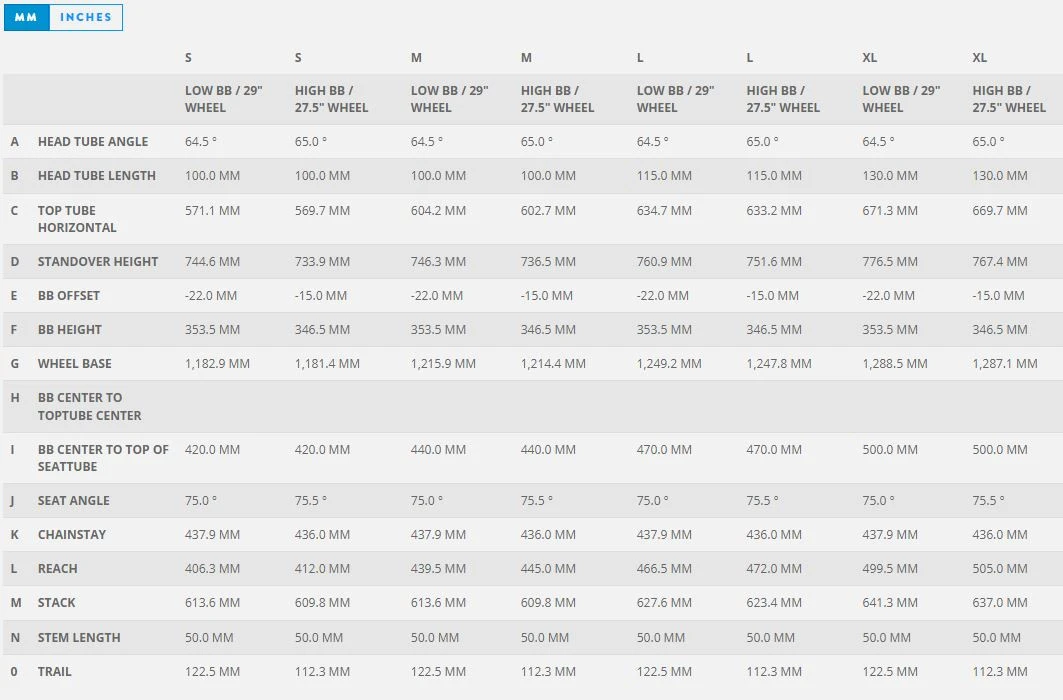Viewport: 1063px width, 700px height.
Task: Click the BB Height row label
Action: [70, 330]
